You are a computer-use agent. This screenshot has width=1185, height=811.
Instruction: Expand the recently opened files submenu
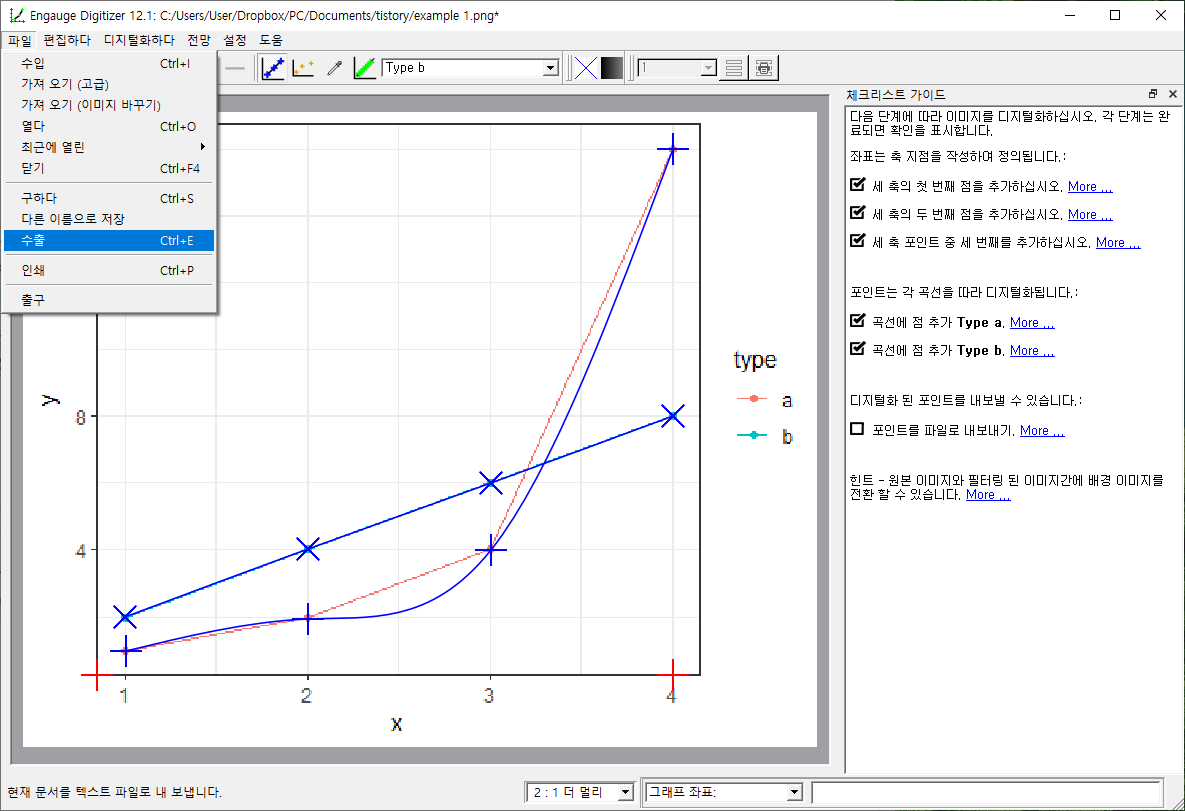pos(109,147)
